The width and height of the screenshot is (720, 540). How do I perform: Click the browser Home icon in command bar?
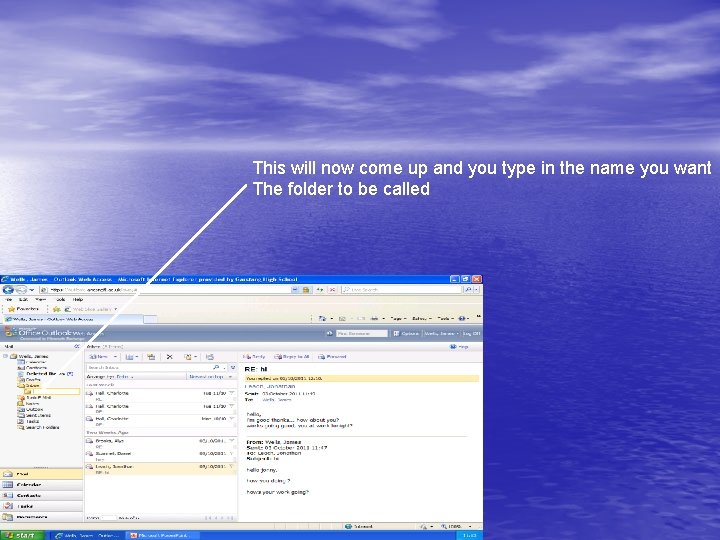tap(322, 318)
